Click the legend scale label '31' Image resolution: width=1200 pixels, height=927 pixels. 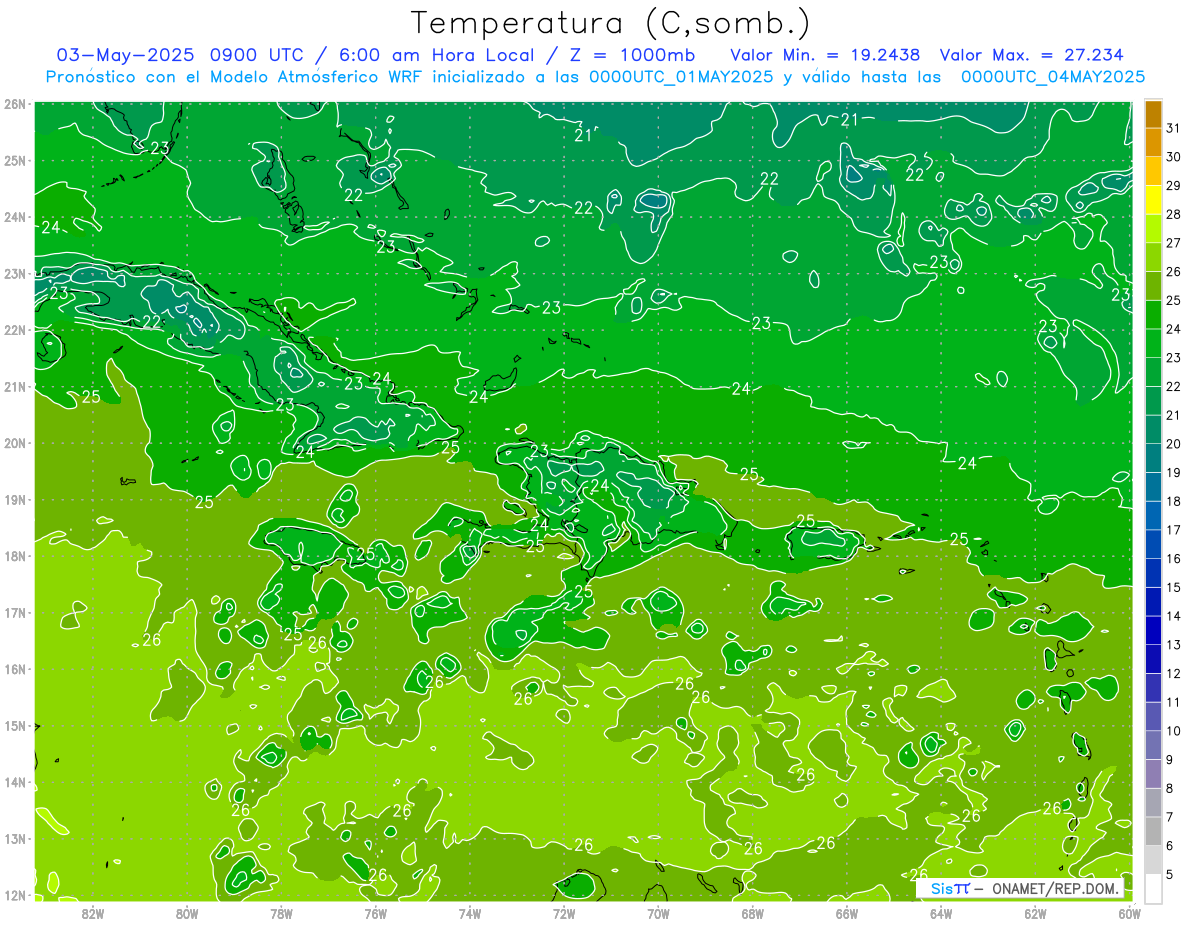point(1173,129)
